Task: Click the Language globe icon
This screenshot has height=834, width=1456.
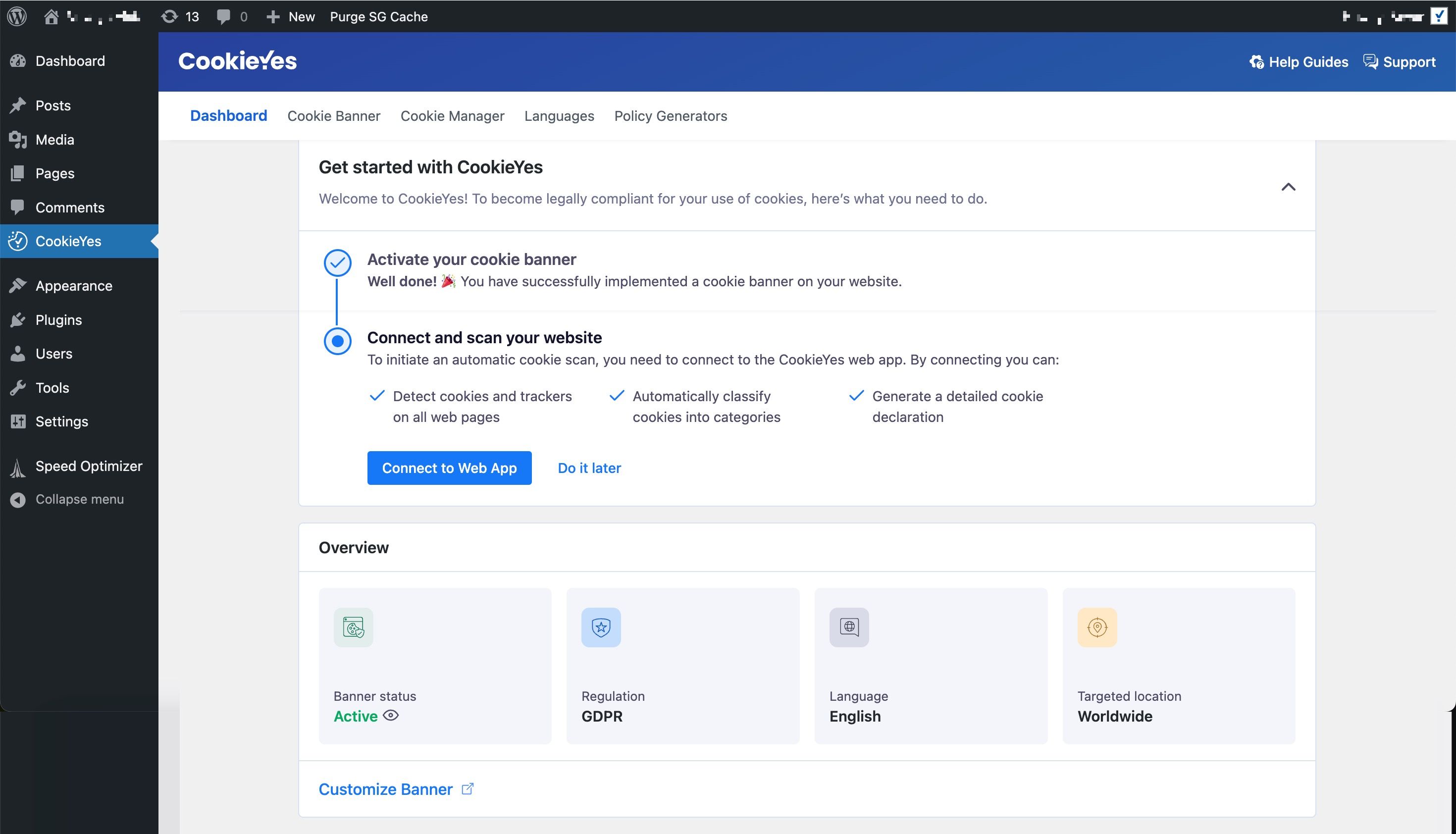Action: pos(849,627)
